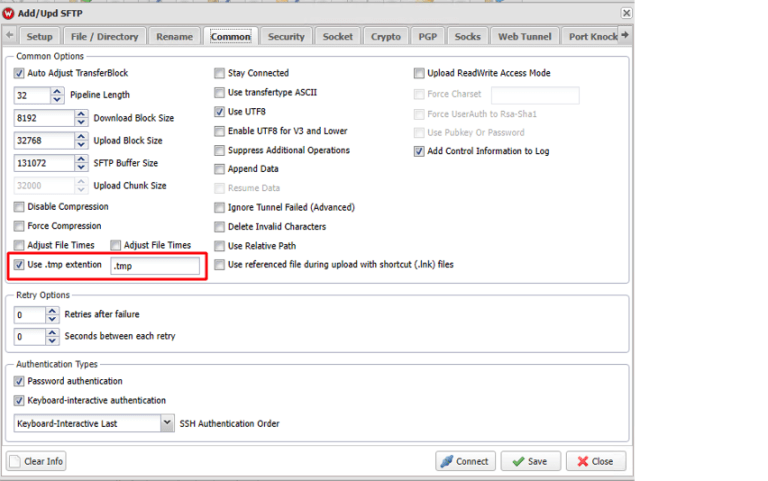Viewport: 768px width, 481px height.
Task: Enable UTF8 for V3 and Lower
Action: click(x=219, y=131)
